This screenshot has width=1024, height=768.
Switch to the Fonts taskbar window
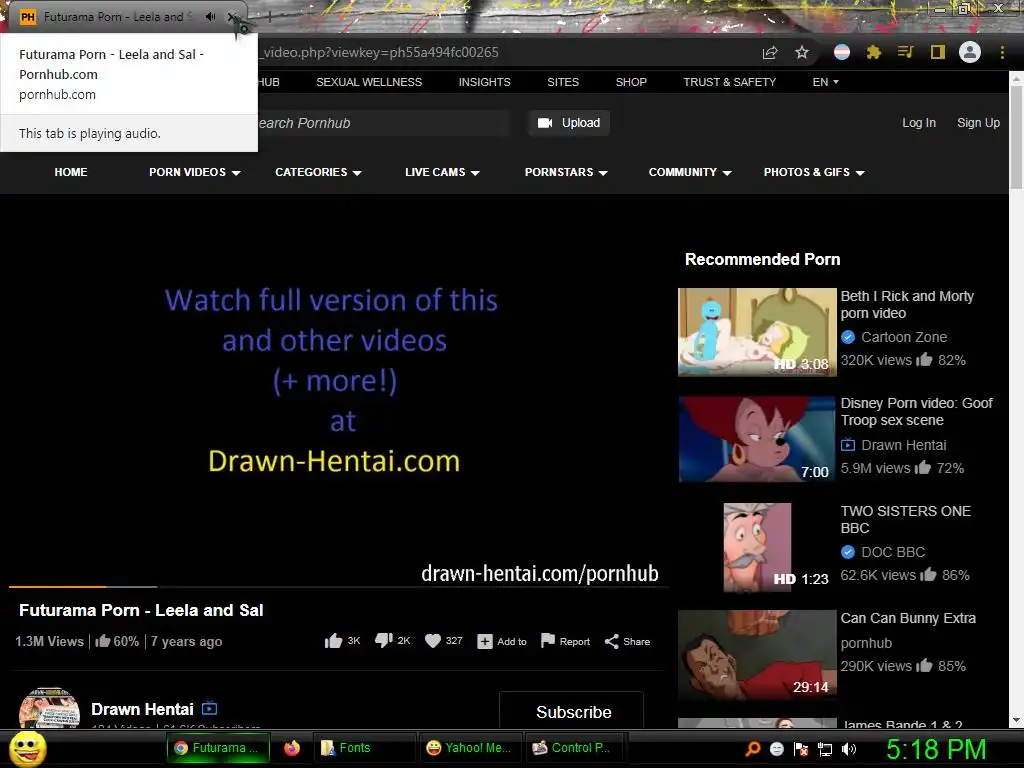tap(364, 748)
